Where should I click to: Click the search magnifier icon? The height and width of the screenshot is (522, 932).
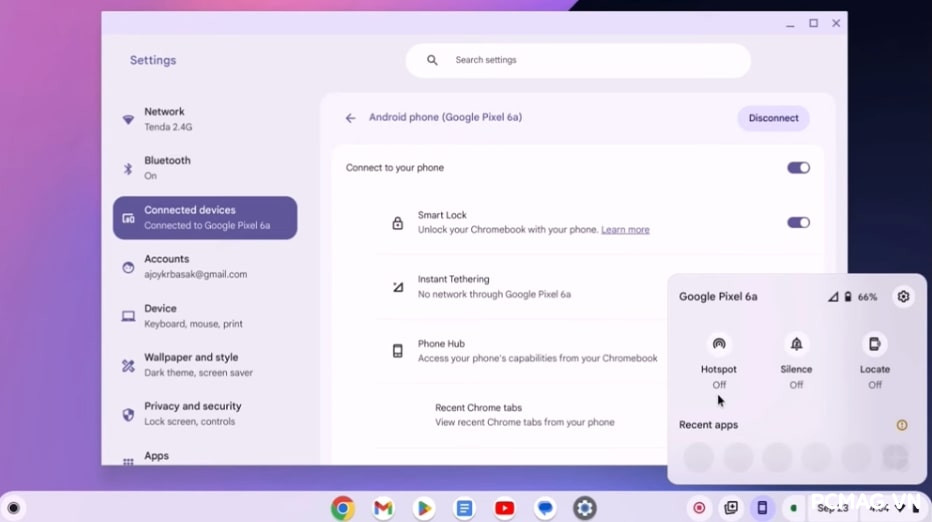(x=432, y=60)
